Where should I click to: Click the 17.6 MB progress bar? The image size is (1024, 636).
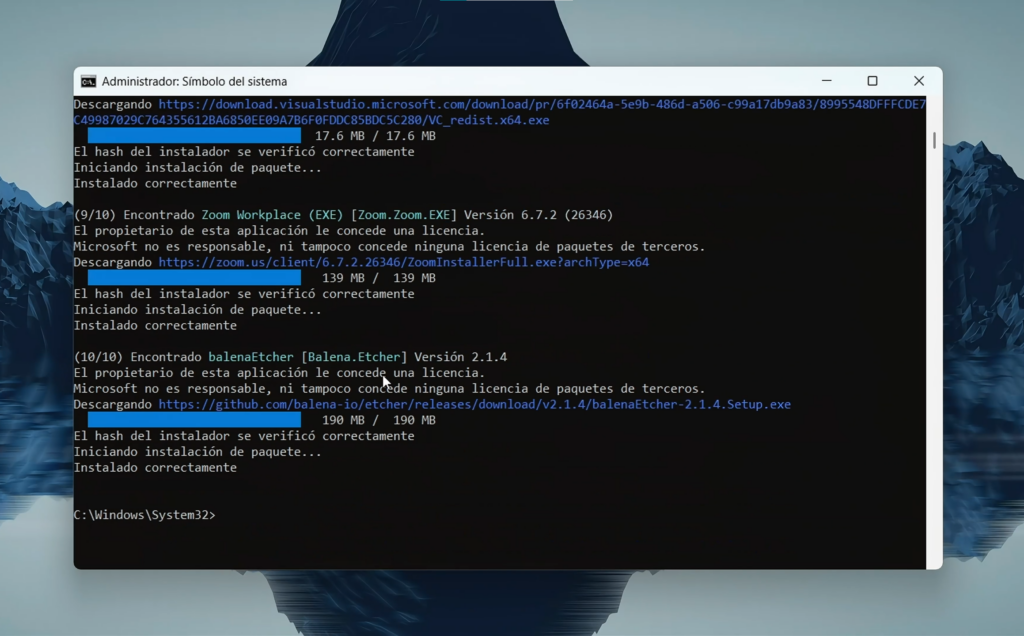tap(195, 135)
